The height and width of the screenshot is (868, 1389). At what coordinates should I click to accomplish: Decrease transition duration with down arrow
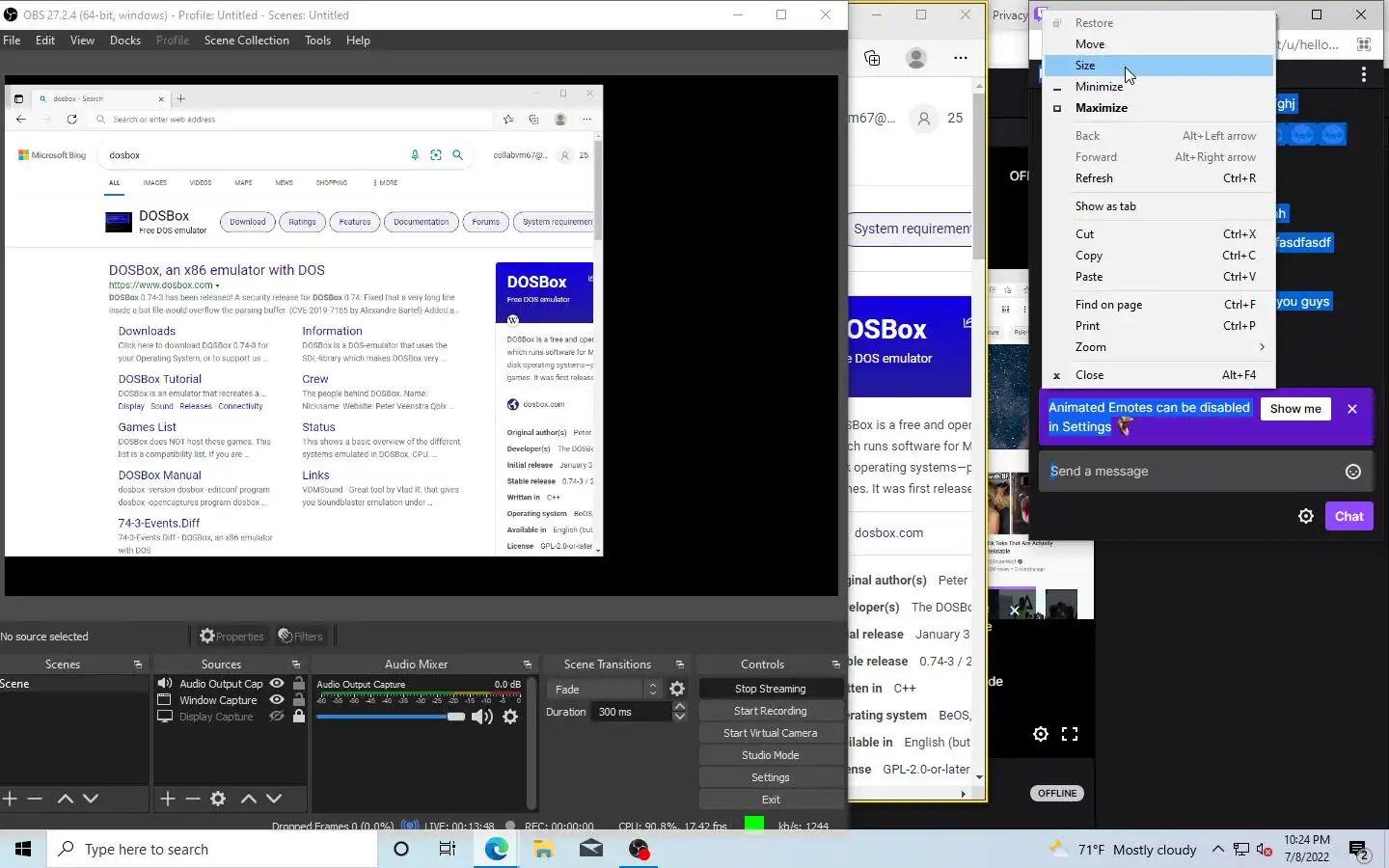(x=680, y=718)
